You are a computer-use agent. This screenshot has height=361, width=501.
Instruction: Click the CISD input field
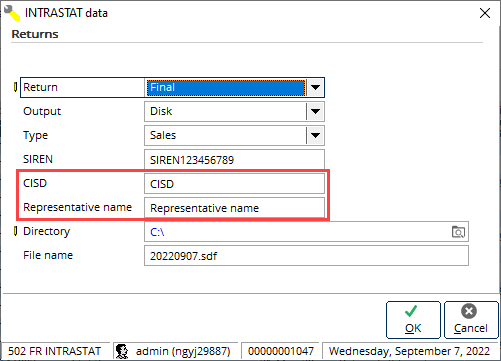234,184
